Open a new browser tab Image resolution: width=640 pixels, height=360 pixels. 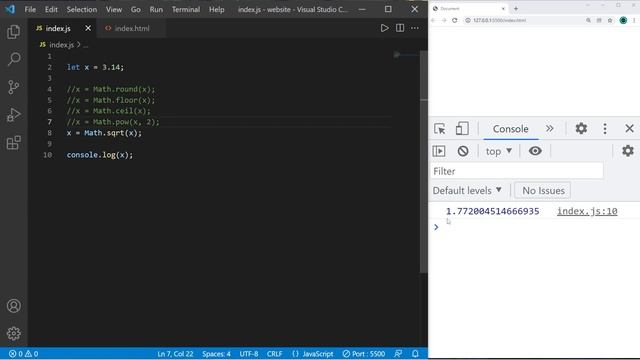[x=516, y=8]
